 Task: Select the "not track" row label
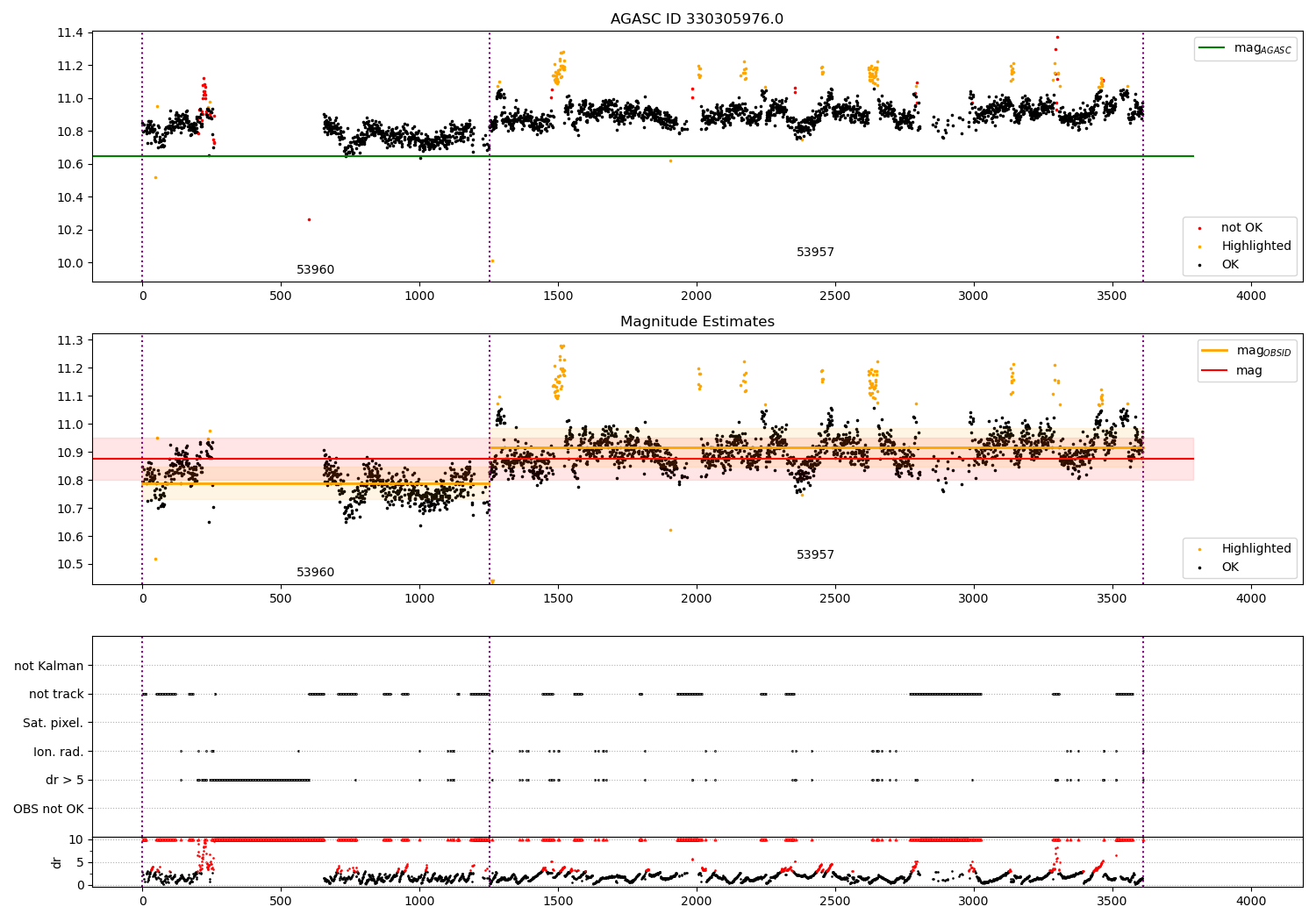tap(56, 695)
